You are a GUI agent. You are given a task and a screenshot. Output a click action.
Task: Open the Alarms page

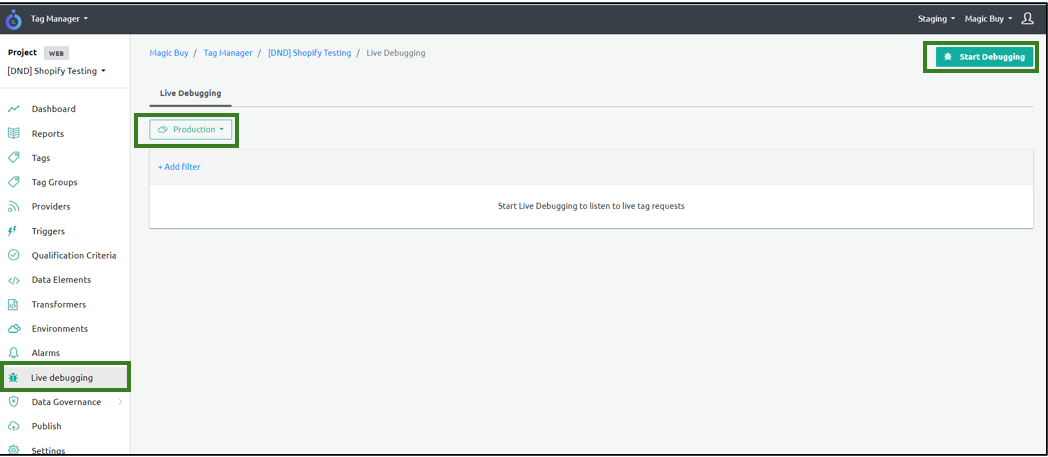[x=45, y=353]
